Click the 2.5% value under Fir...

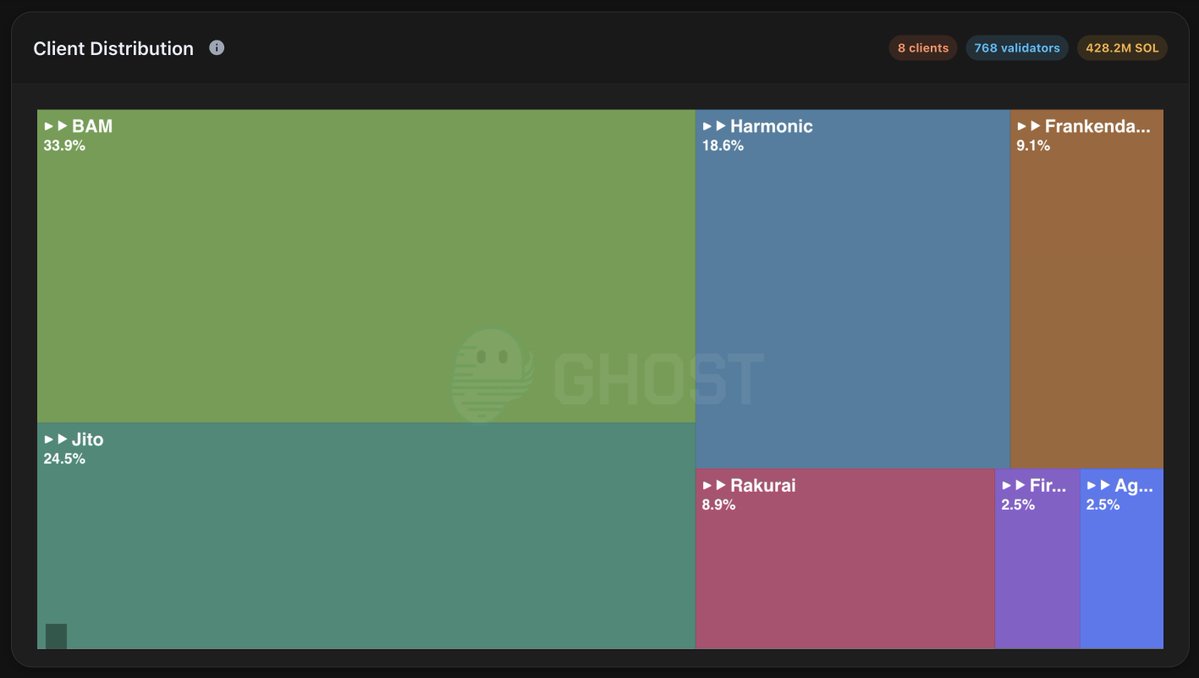[x=1018, y=505]
